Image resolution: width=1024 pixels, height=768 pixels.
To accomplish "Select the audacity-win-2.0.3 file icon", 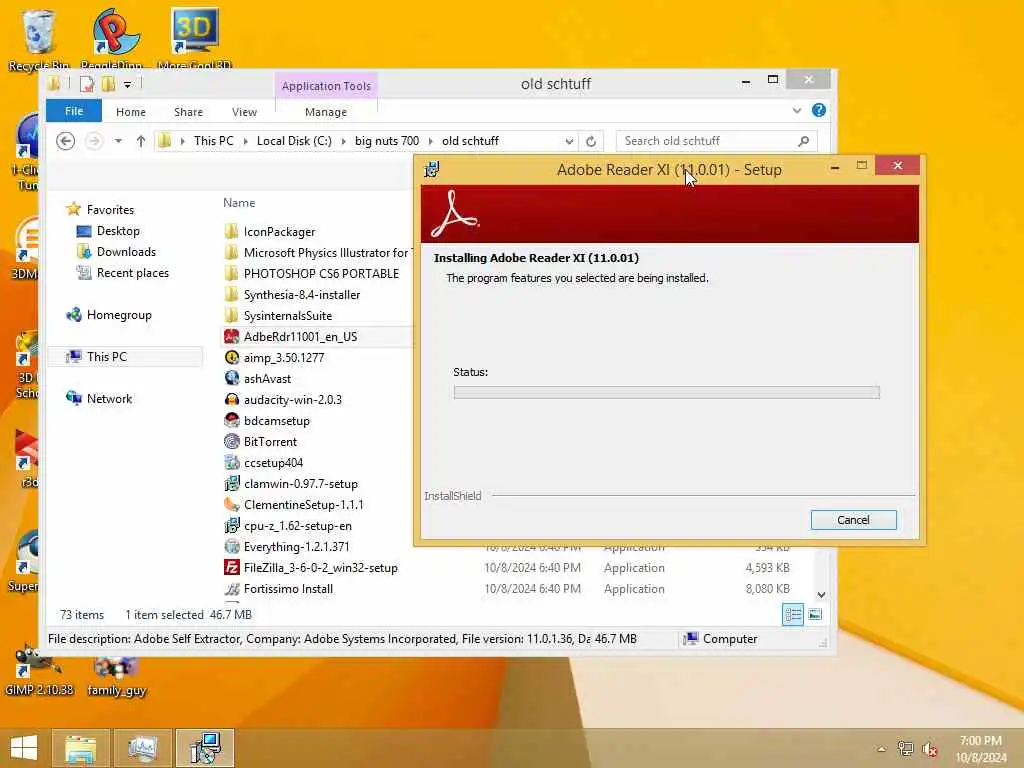I will click(x=231, y=399).
